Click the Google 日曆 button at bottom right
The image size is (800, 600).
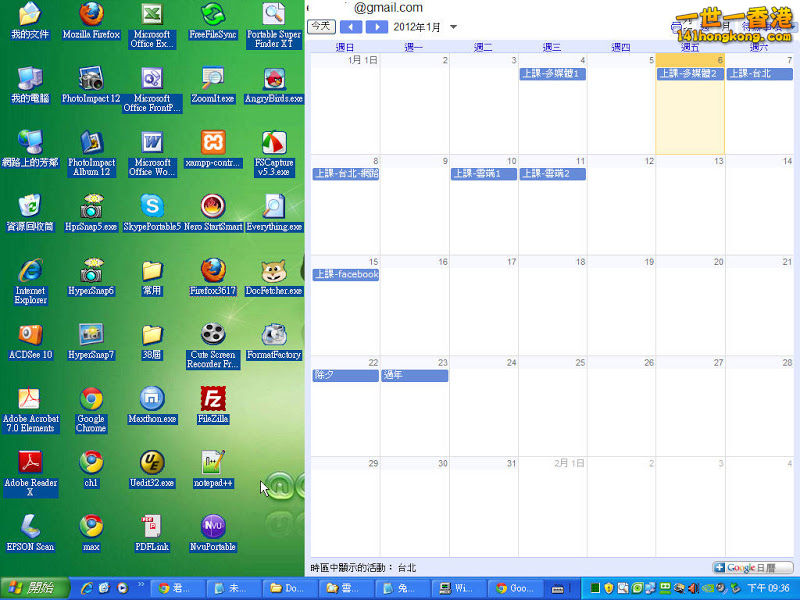[752, 567]
